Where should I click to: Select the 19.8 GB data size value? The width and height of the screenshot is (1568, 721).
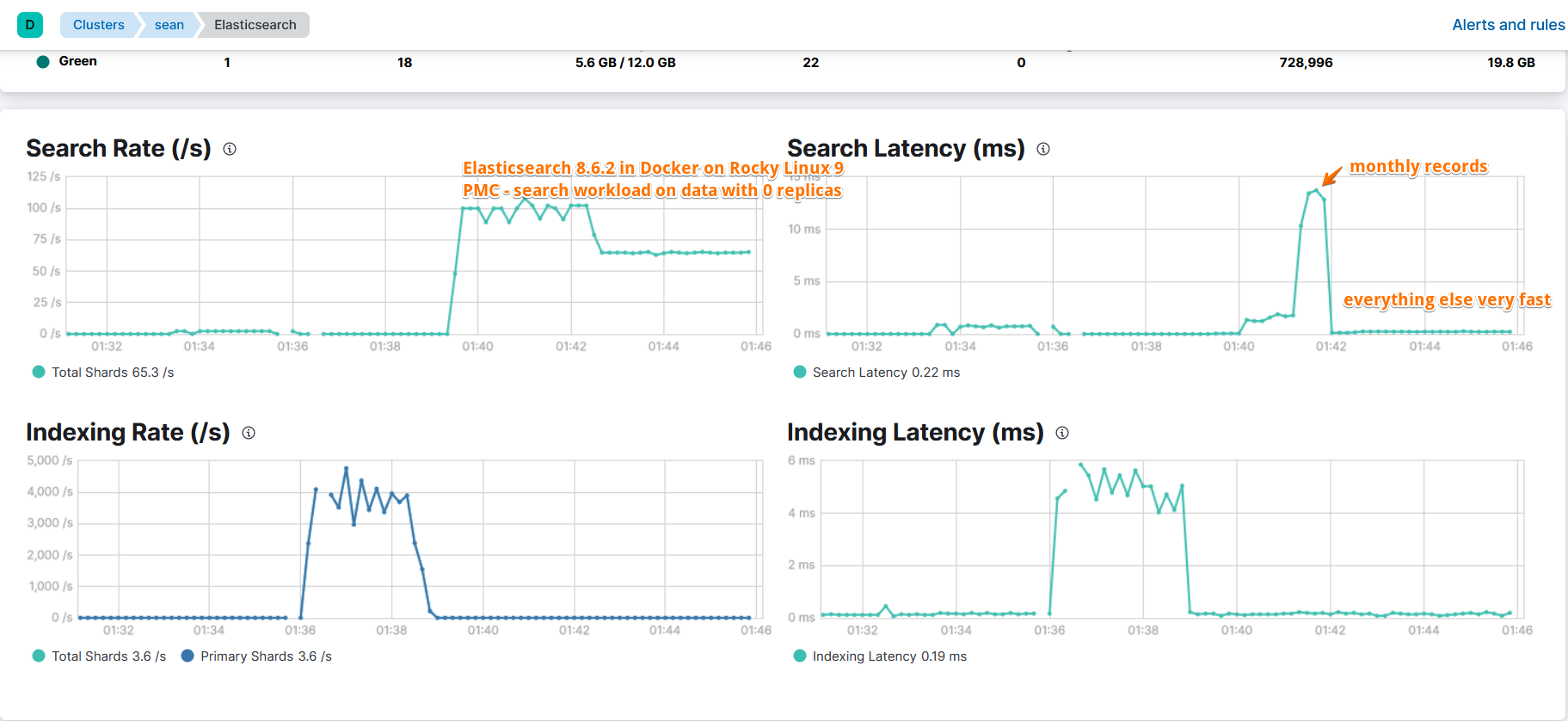[x=1511, y=63]
